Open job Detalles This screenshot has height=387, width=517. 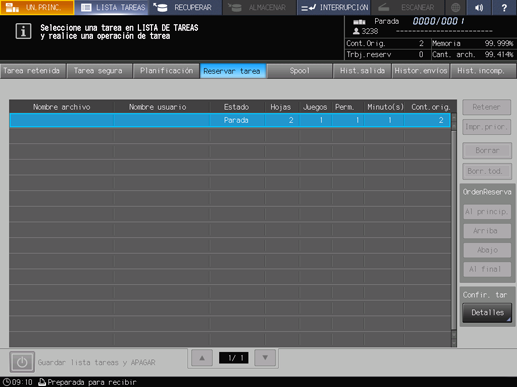coord(487,313)
